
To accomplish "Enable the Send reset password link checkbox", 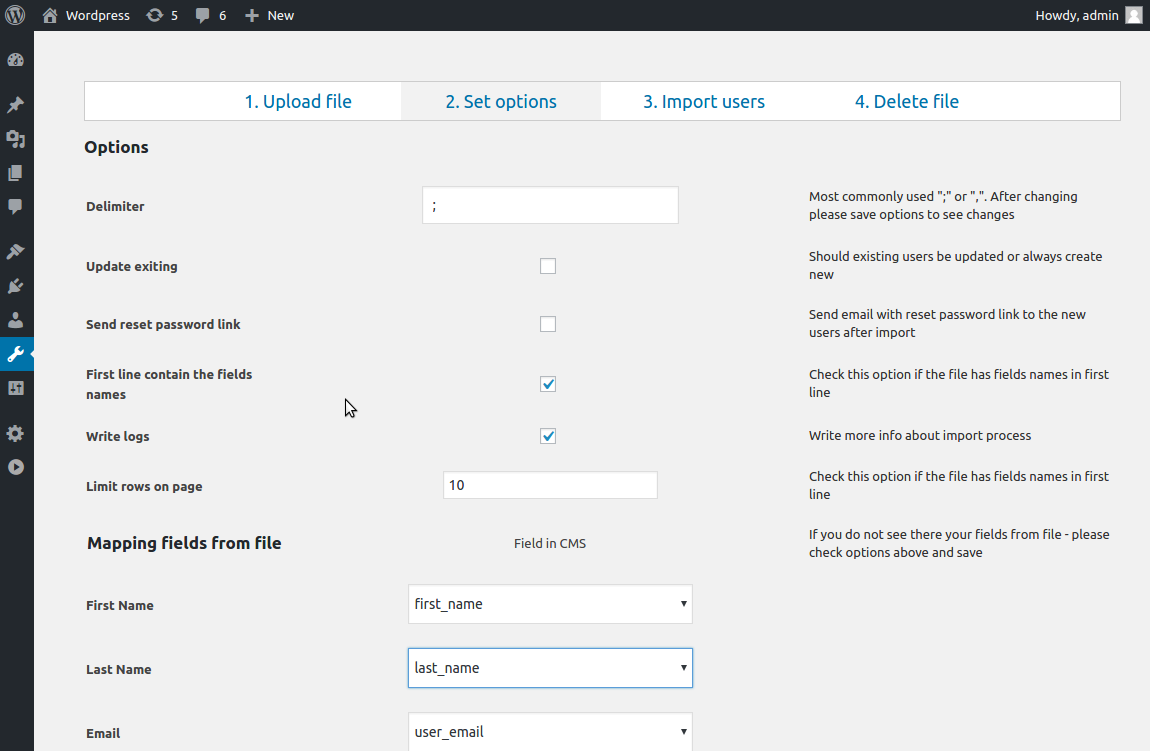I will [548, 324].
